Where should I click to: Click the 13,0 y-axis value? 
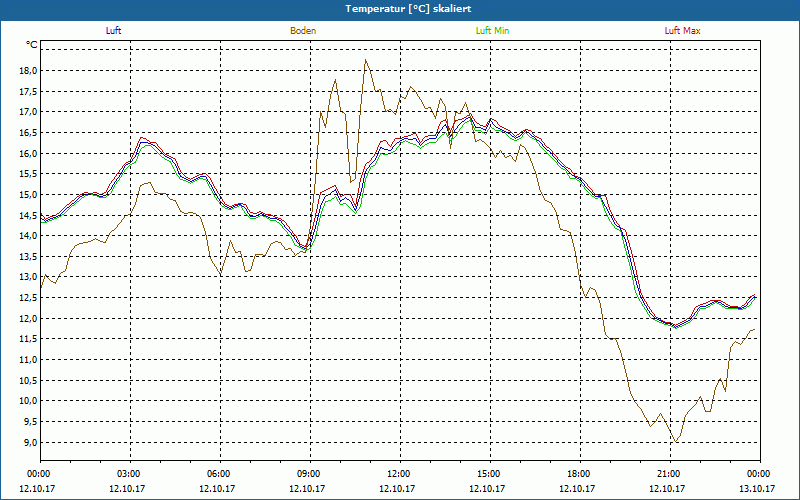pyautogui.click(x=29, y=277)
